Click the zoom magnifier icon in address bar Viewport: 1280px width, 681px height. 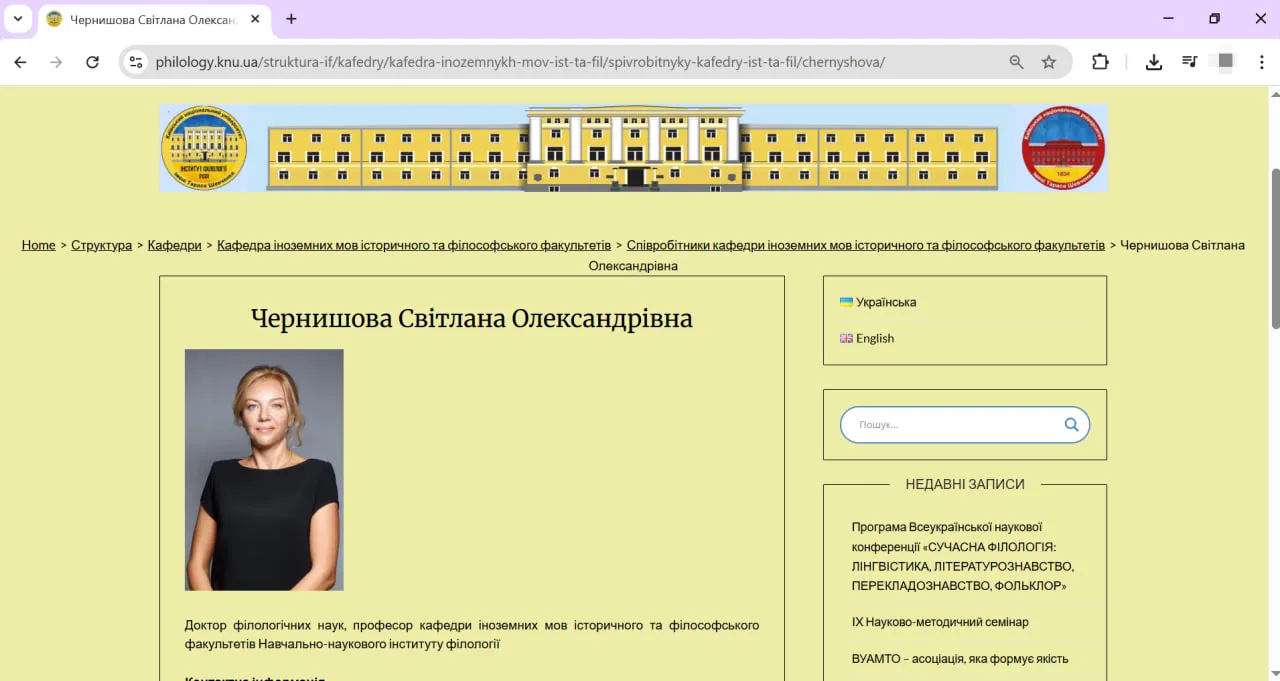1016,62
